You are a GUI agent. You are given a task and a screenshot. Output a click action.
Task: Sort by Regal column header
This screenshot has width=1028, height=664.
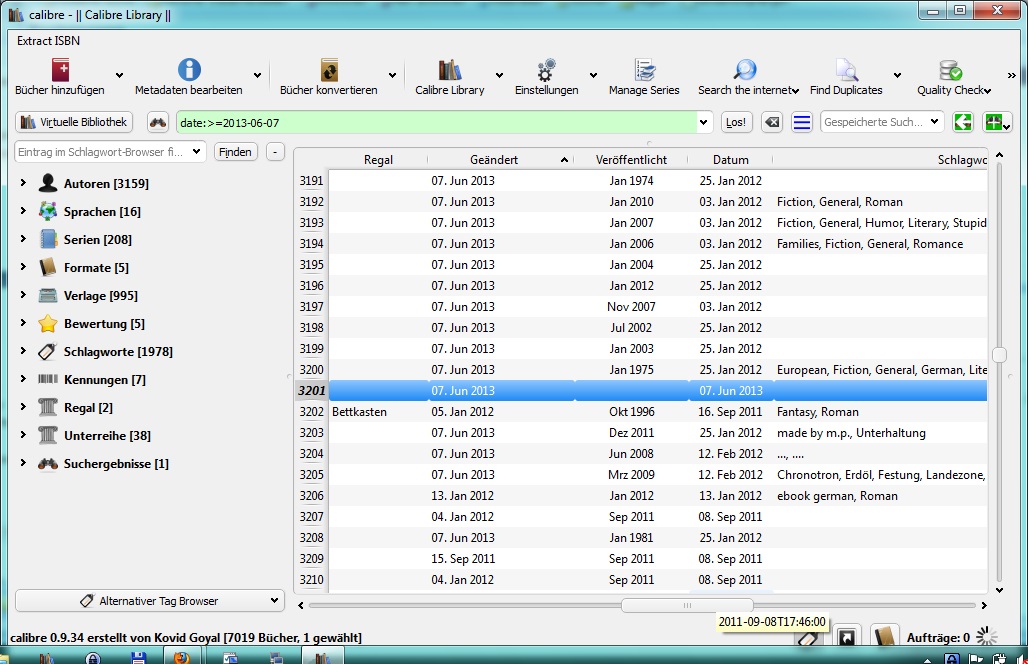(x=378, y=159)
